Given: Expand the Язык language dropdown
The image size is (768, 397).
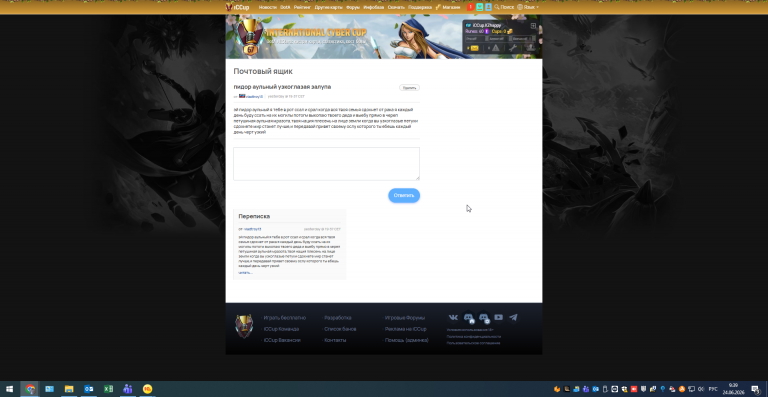Looking at the screenshot, I should pyautogui.click(x=528, y=7).
